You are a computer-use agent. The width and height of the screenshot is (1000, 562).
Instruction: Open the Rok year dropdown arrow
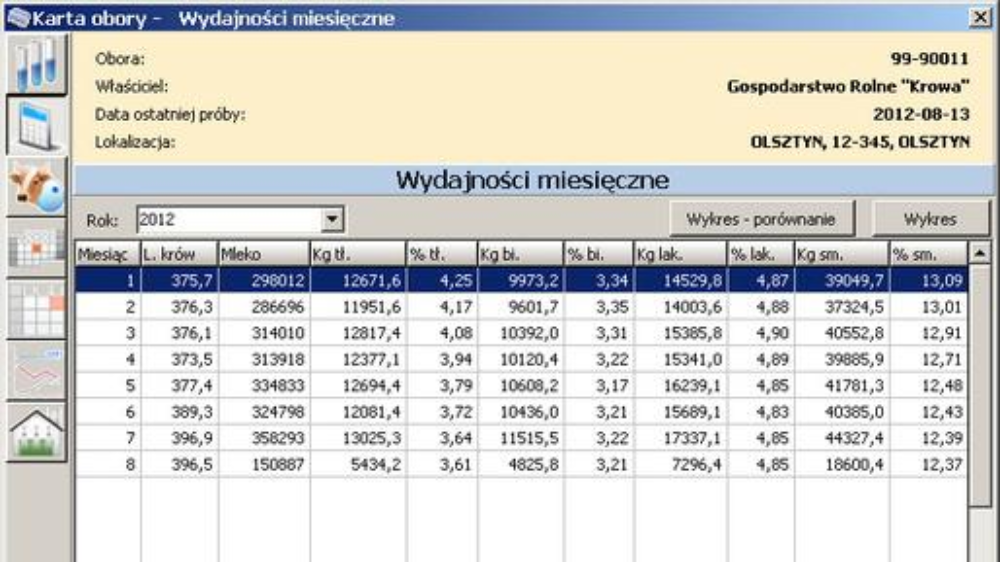point(332,219)
